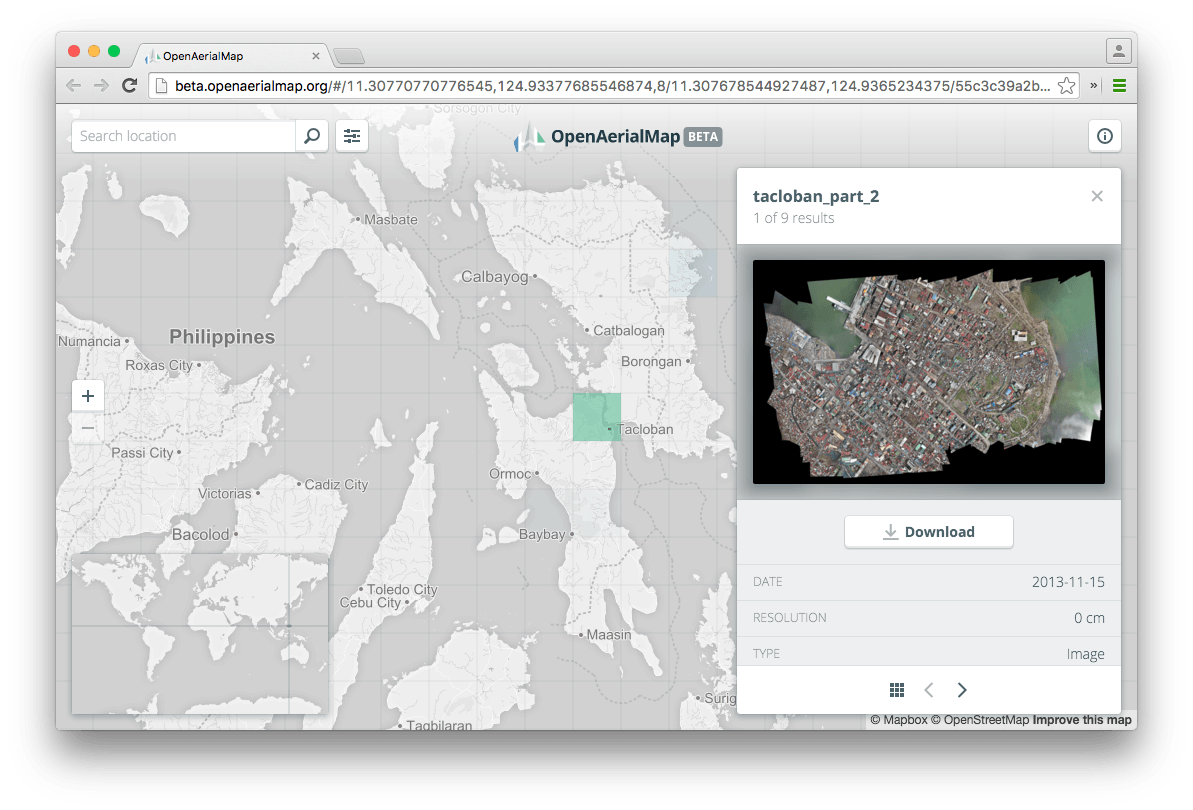This screenshot has height=810, width=1193.
Task: Click the '0 cm' resolution value
Action: (1090, 618)
